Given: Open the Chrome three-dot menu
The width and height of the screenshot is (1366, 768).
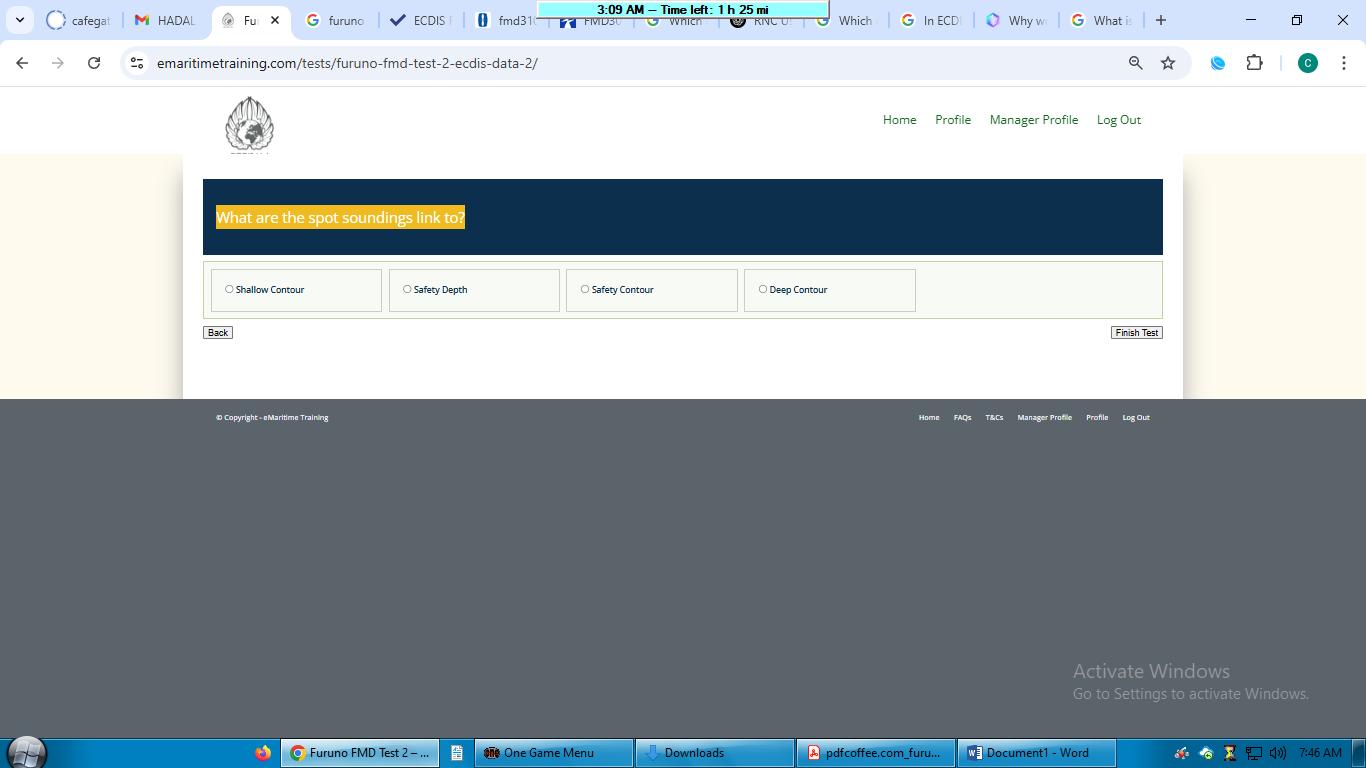Looking at the screenshot, I should [x=1344, y=63].
